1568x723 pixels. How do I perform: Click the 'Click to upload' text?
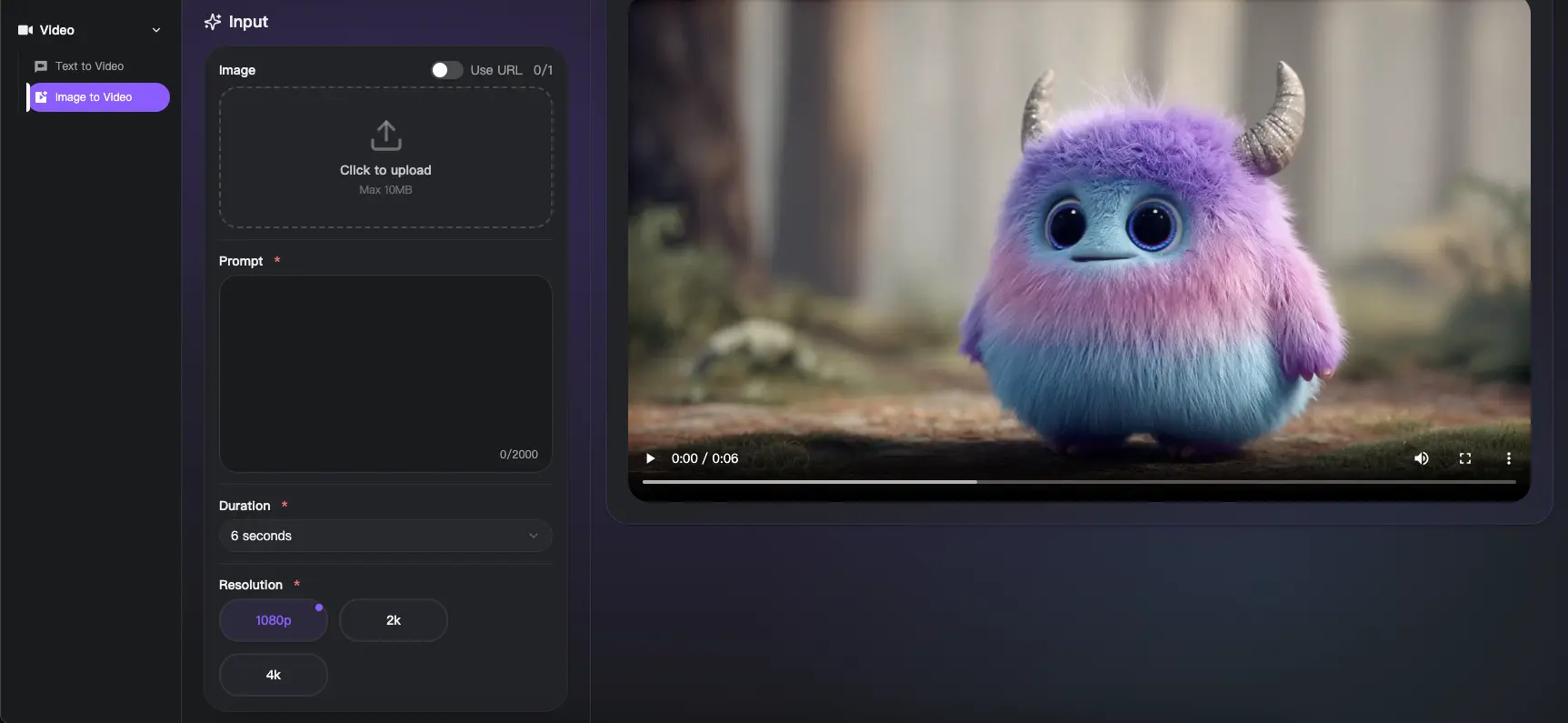(385, 170)
